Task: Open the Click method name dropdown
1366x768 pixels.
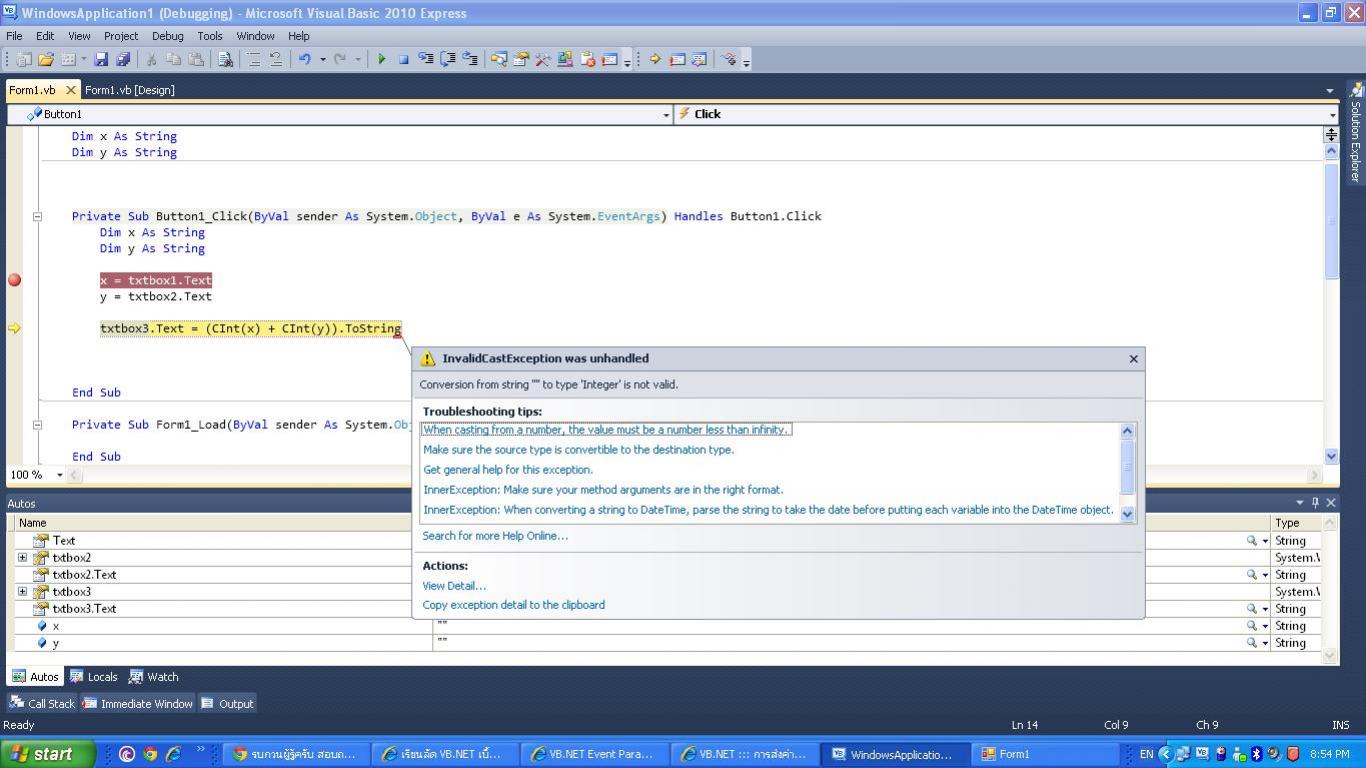Action: [1331, 114]
